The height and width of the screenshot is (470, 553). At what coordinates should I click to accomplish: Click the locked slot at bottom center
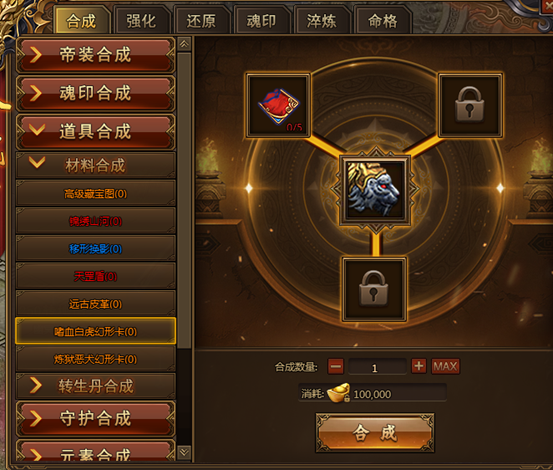coord(374,289)
